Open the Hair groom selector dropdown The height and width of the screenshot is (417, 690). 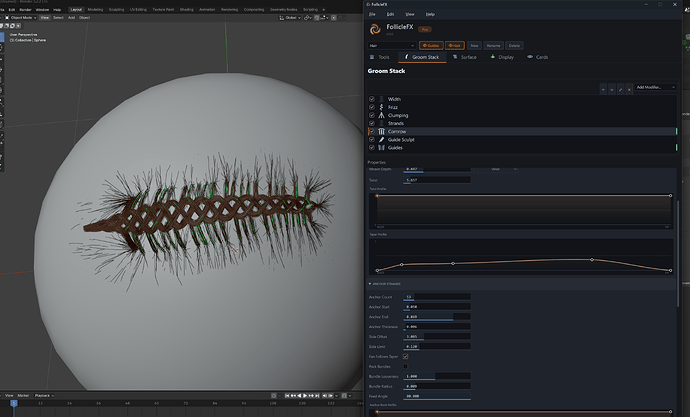coord(392,45)
